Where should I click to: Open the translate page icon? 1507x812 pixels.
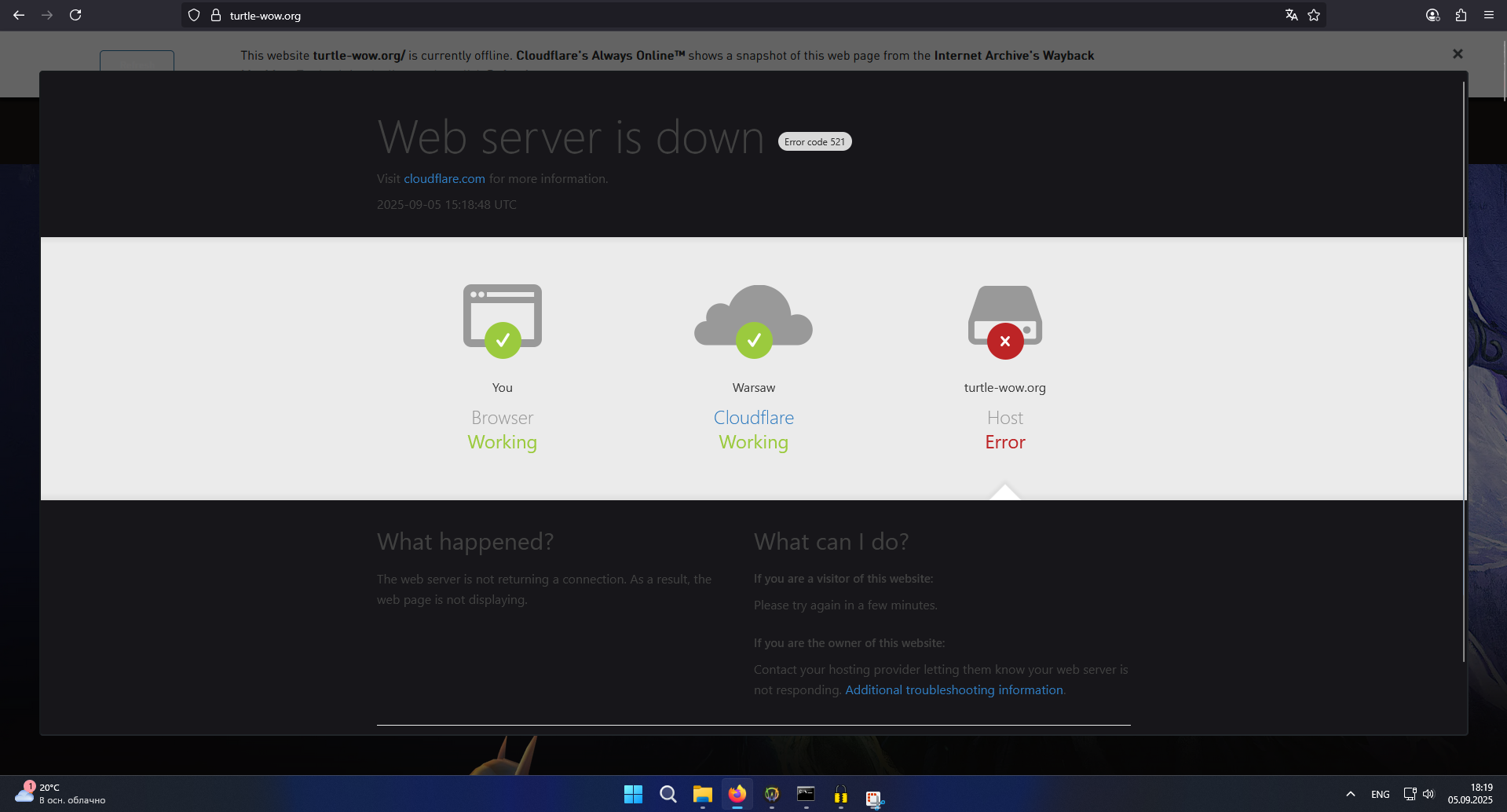click(1291, 15)
